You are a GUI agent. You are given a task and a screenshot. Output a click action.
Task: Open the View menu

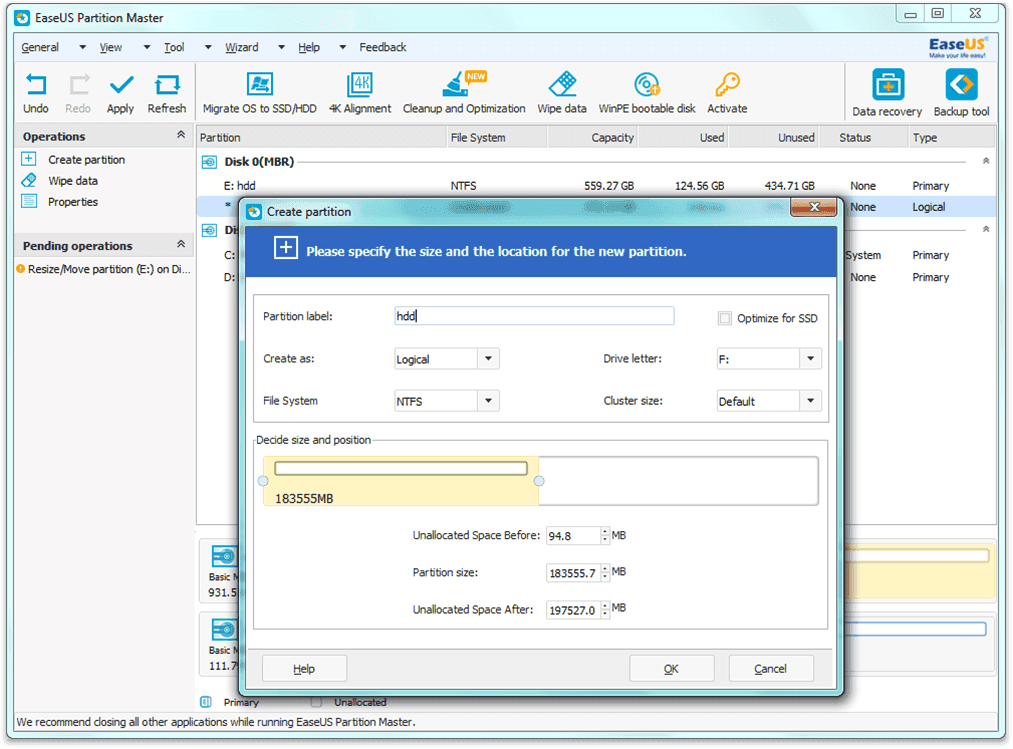click(111, 47)
